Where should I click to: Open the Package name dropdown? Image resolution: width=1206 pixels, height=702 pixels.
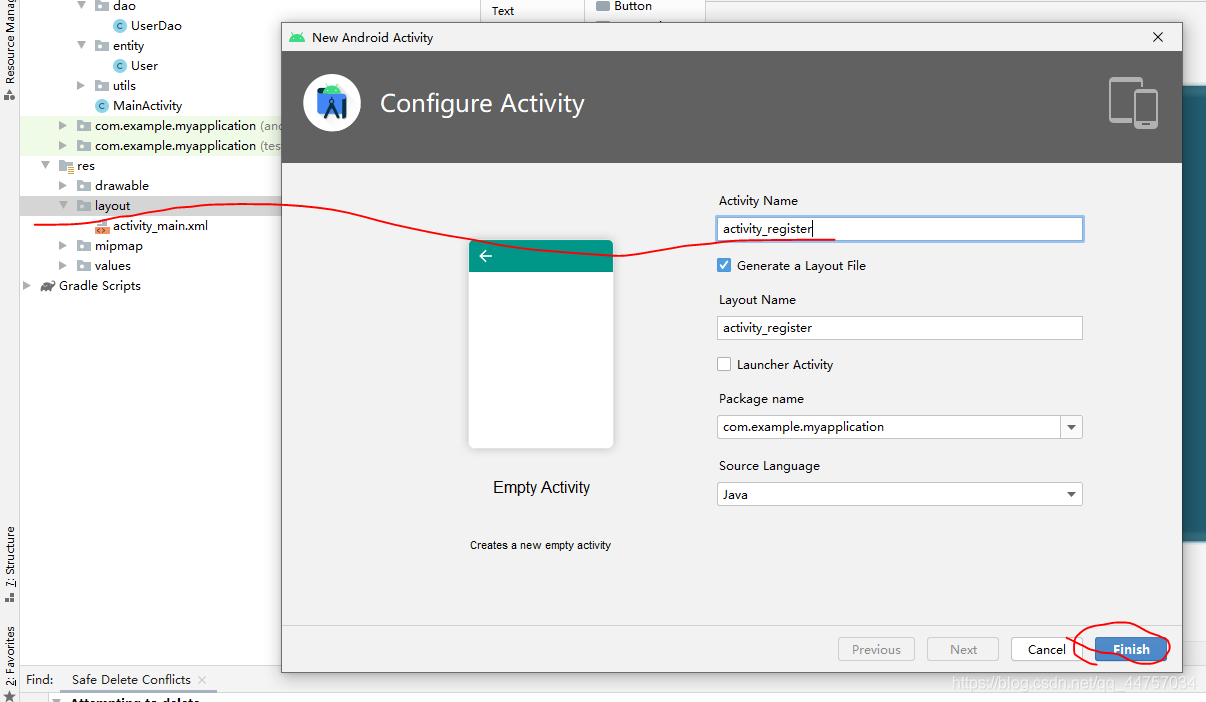[x=1071, y=427]
